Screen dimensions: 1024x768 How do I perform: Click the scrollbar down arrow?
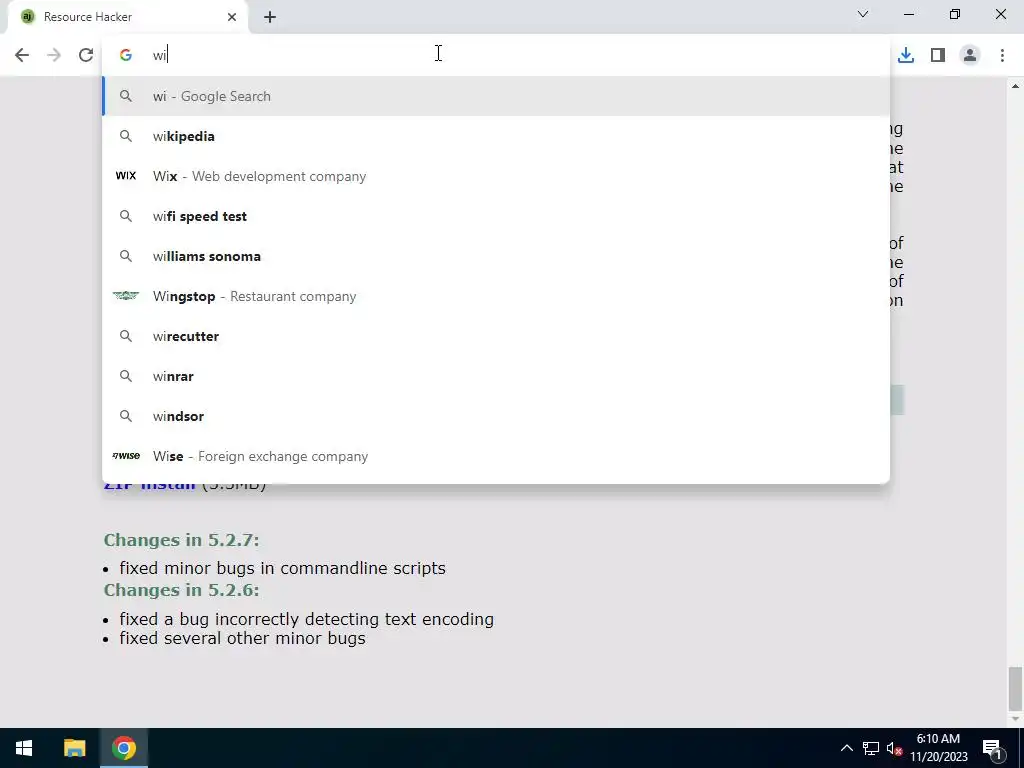click(1015, 719)
